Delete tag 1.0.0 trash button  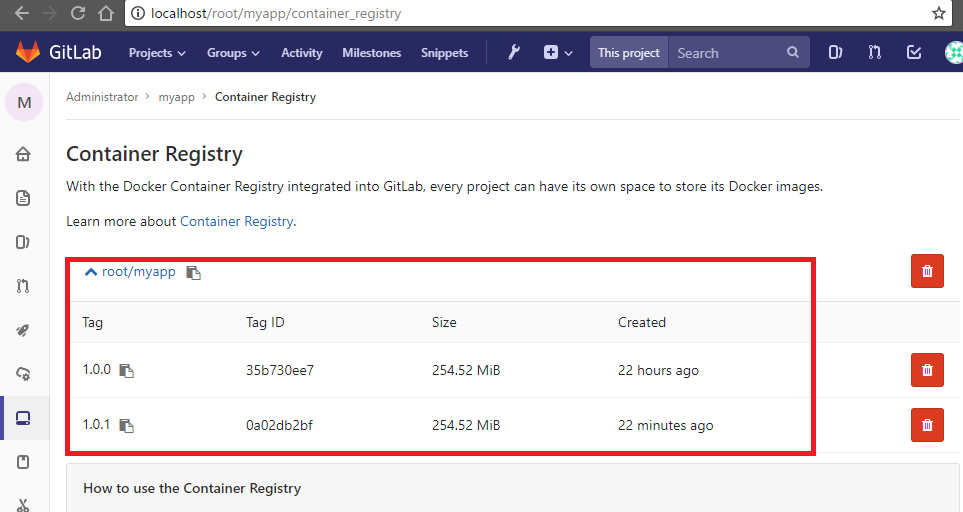coord(927,370)
